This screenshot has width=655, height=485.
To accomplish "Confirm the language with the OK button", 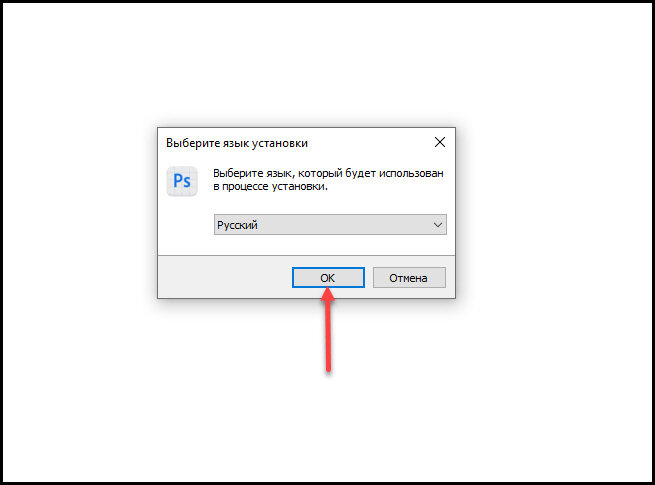I will coord(328,277).
